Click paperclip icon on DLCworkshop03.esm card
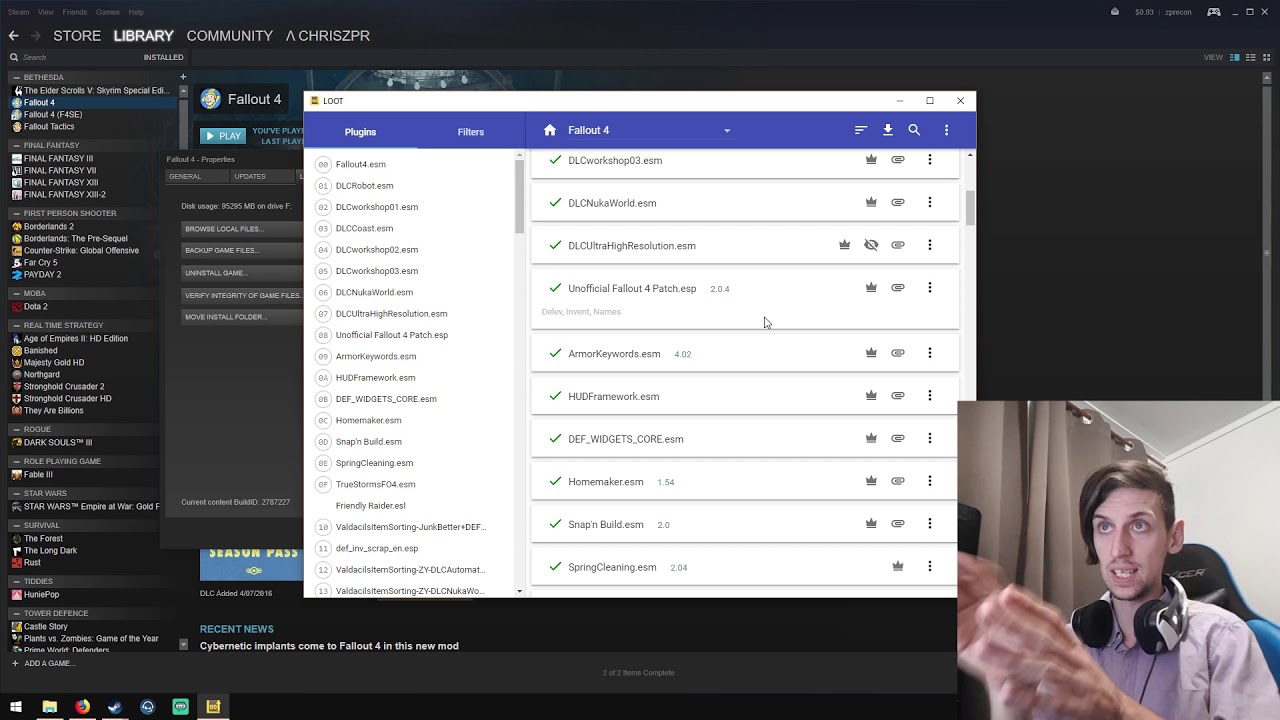Viewport: 1280px width, 720px height. pos(898,160)
